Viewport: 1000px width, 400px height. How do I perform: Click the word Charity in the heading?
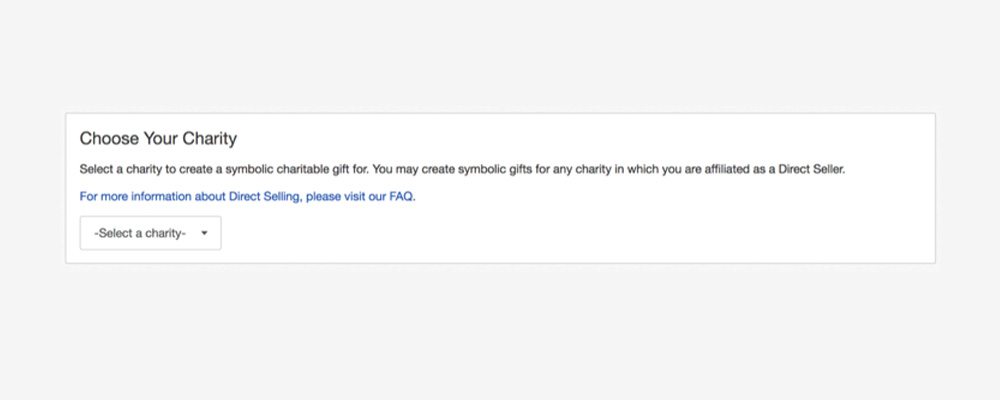(x=210, y=138)
